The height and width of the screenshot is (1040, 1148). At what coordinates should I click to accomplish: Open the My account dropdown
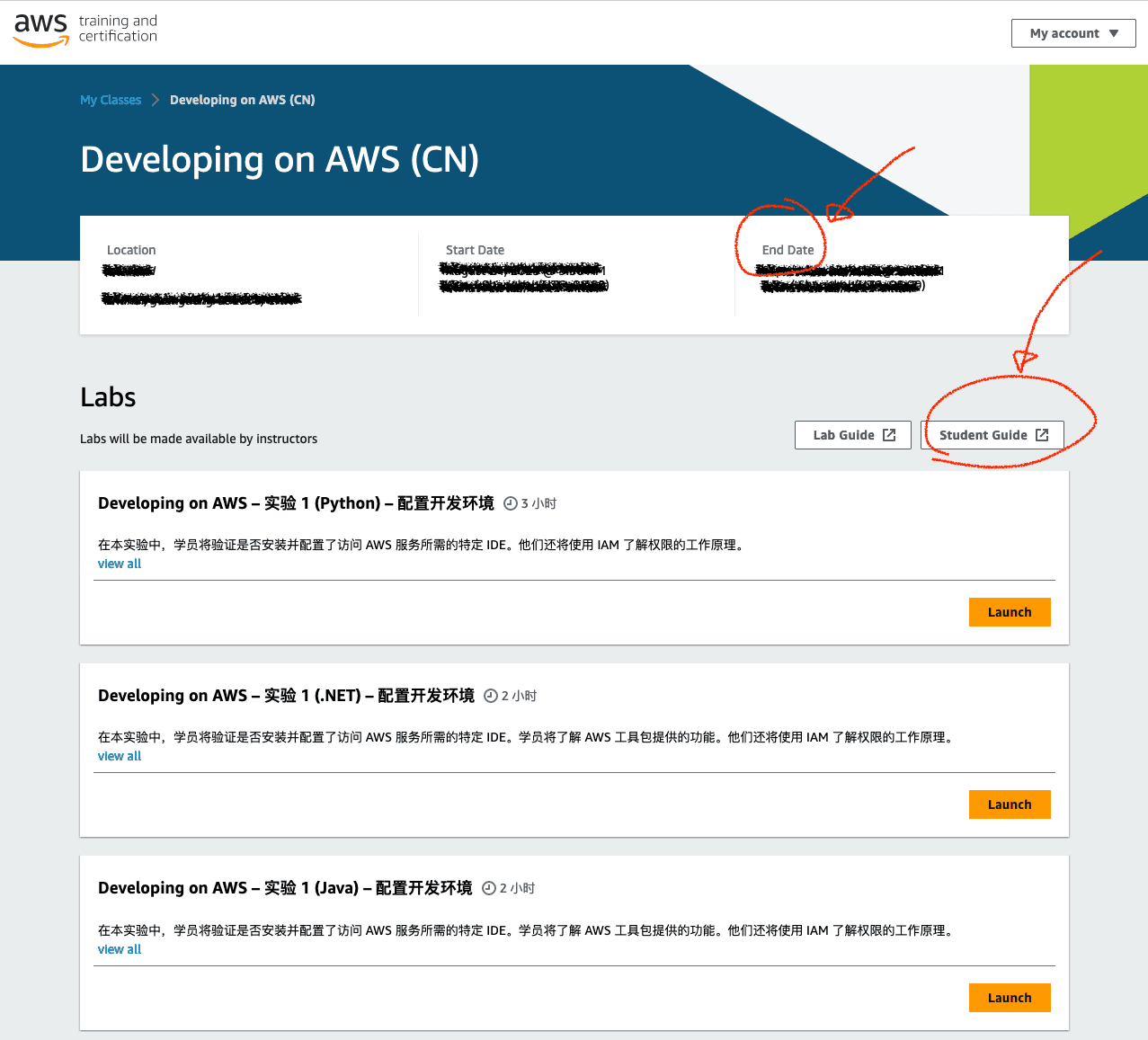(x=1063, y=33)
